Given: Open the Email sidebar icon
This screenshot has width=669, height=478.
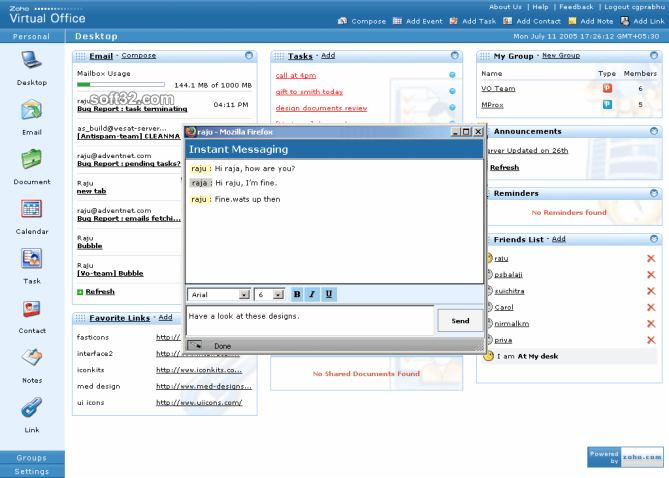Looking at the screenshot, I should click(x=32, y=110).
